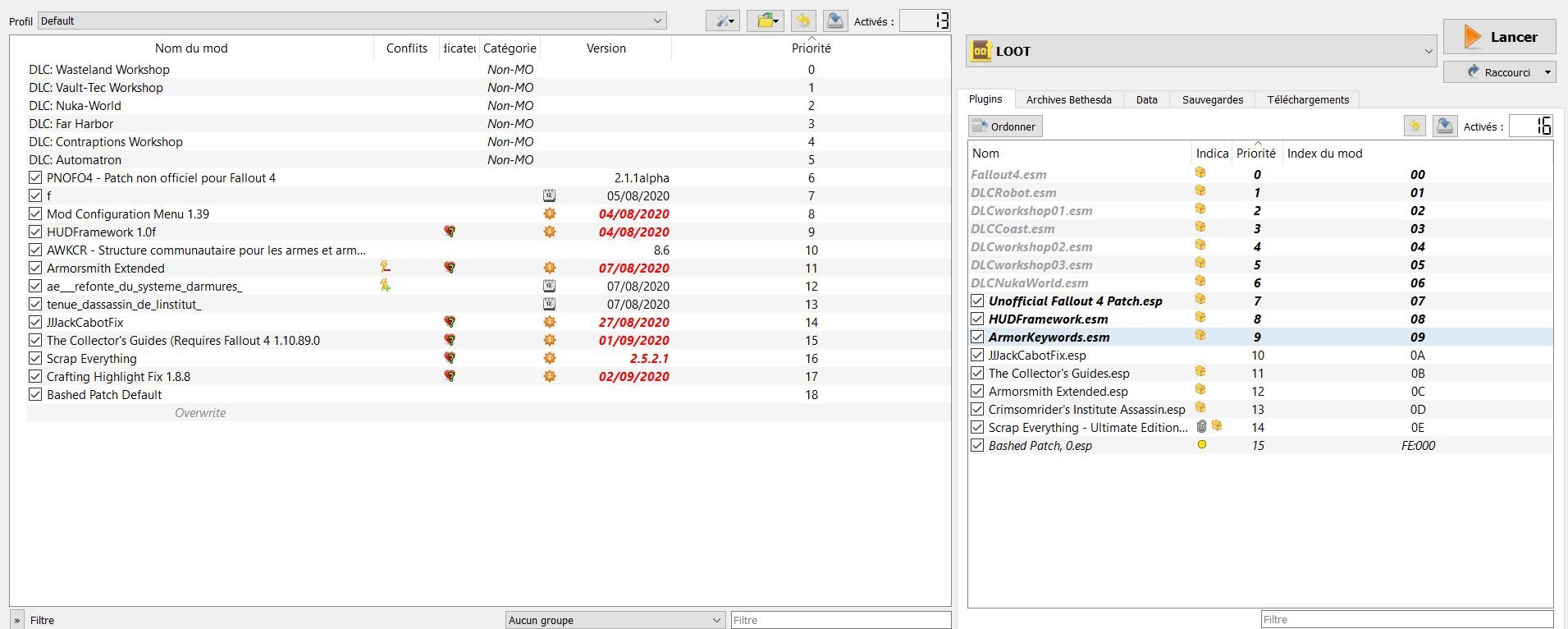The height and width of the screenshot is (629, 1568).
Task: Open the Aucun groupe grouping dropdown
Action: pos(615,620)
